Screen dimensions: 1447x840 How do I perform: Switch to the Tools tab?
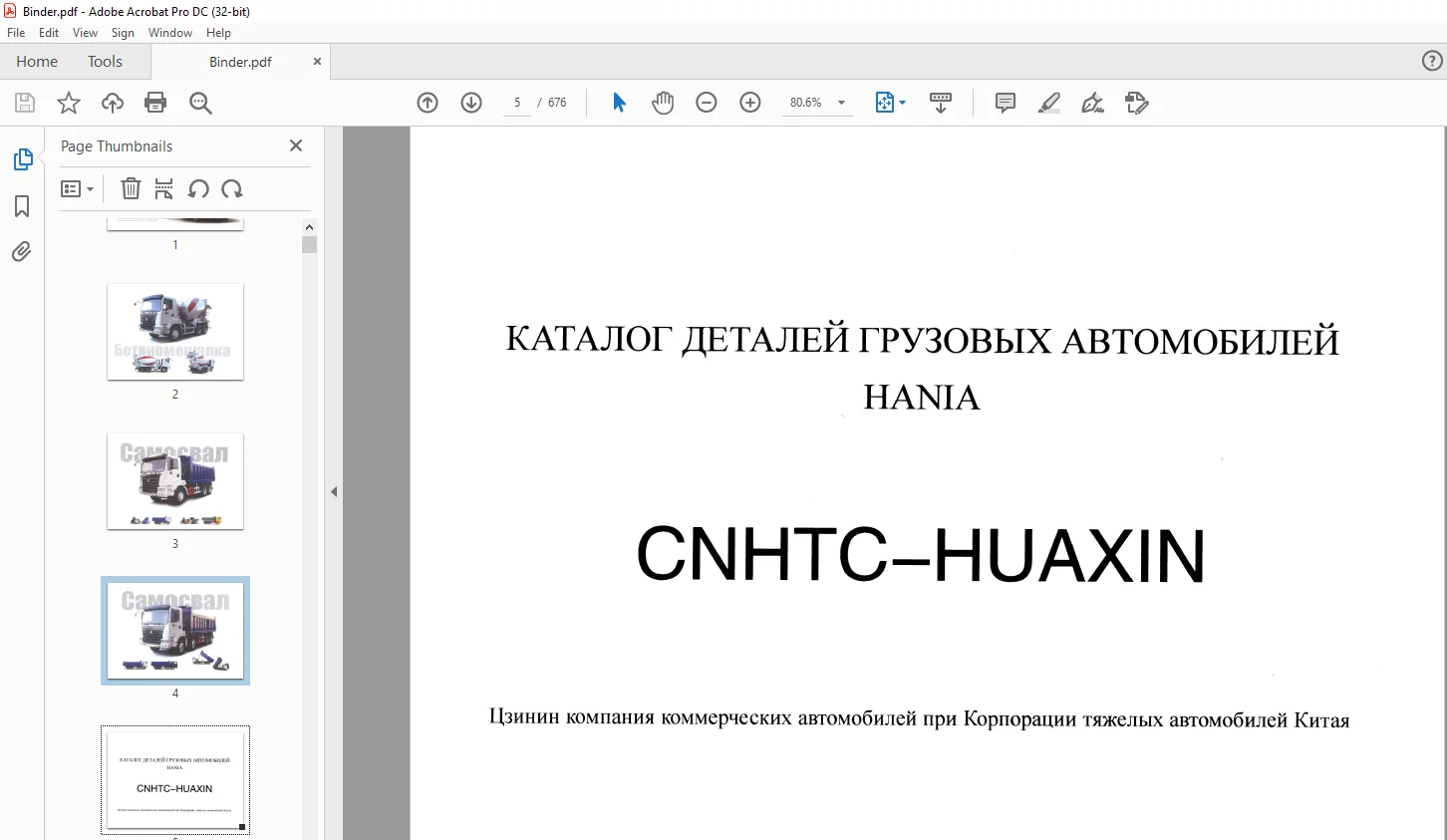pos(105,62)
